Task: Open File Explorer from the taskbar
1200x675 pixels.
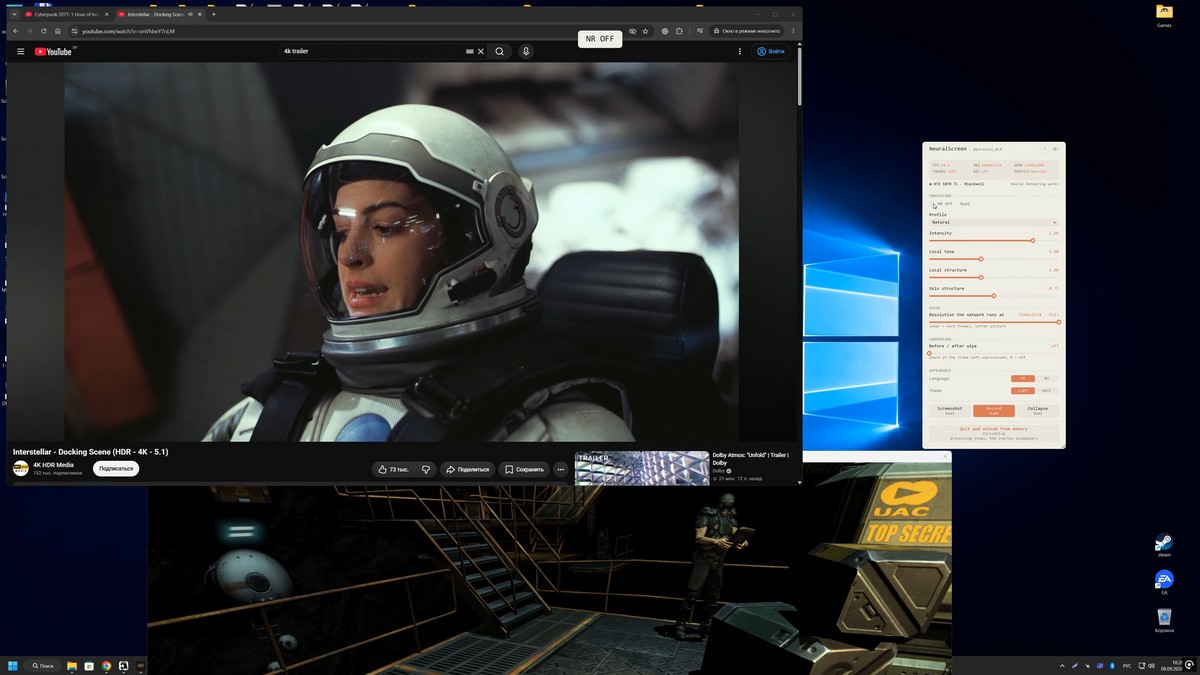Action: pyautogui.click(x=71, y=666)
